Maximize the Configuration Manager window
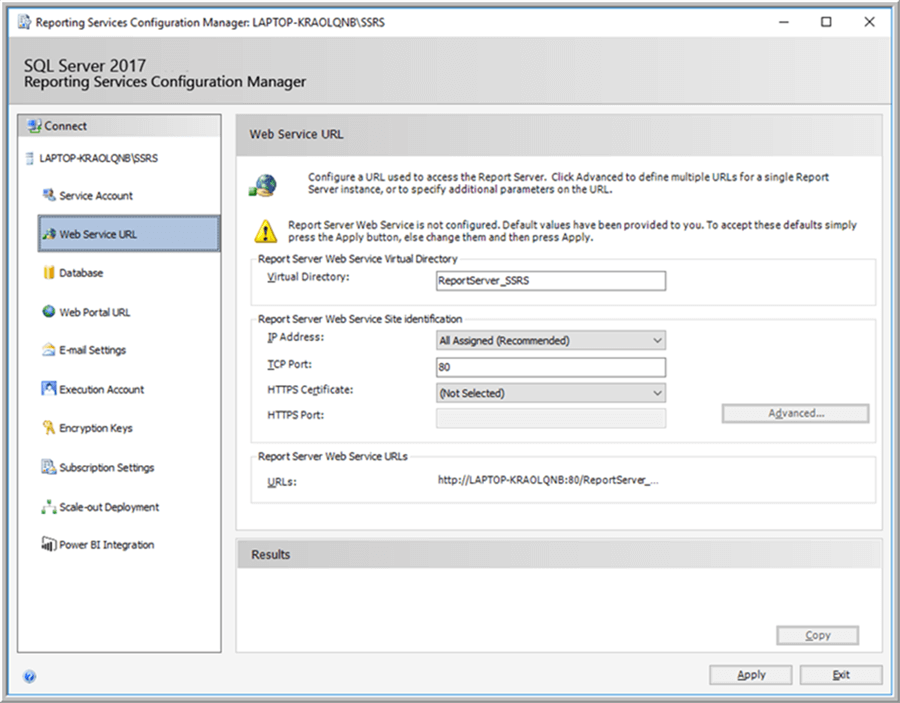Screen dimensions: 900x703 (x=826, y=22)
